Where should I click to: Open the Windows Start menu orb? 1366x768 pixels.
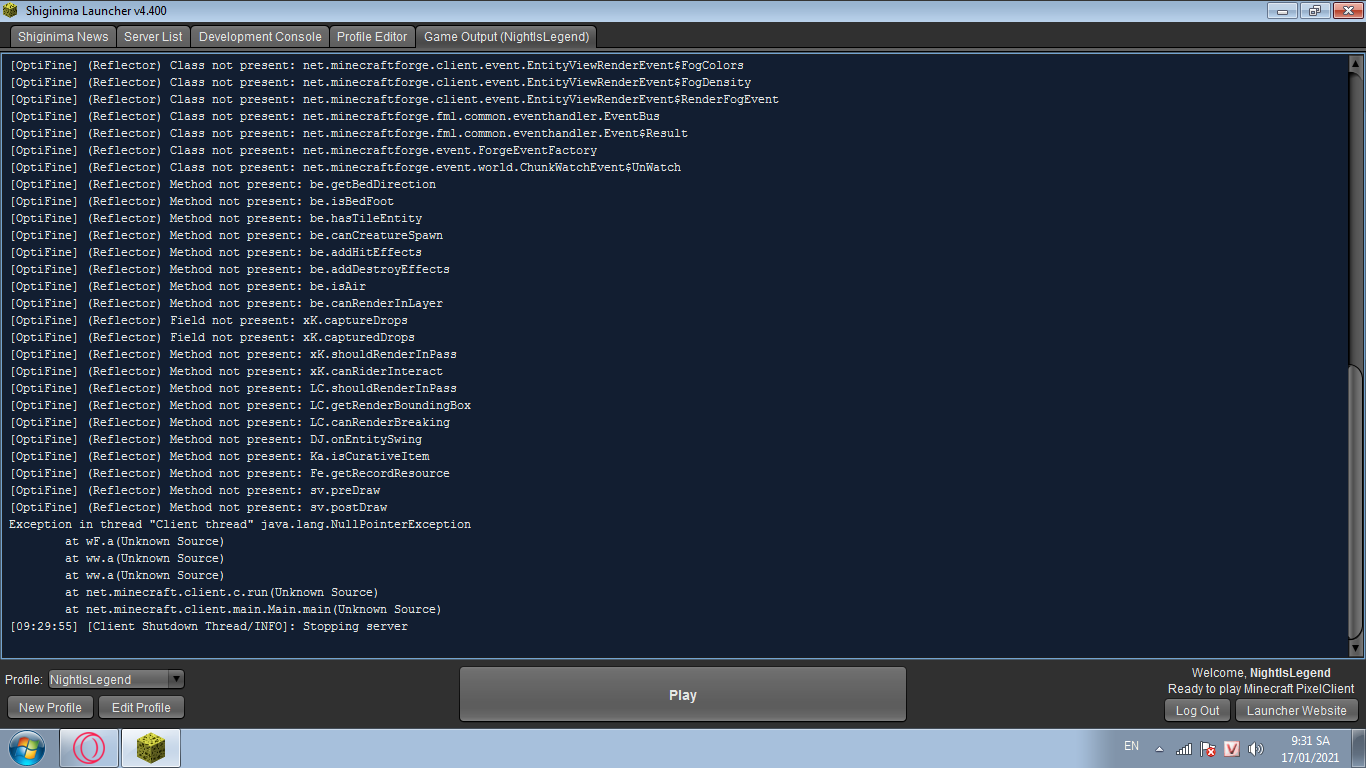click(26, 748)
